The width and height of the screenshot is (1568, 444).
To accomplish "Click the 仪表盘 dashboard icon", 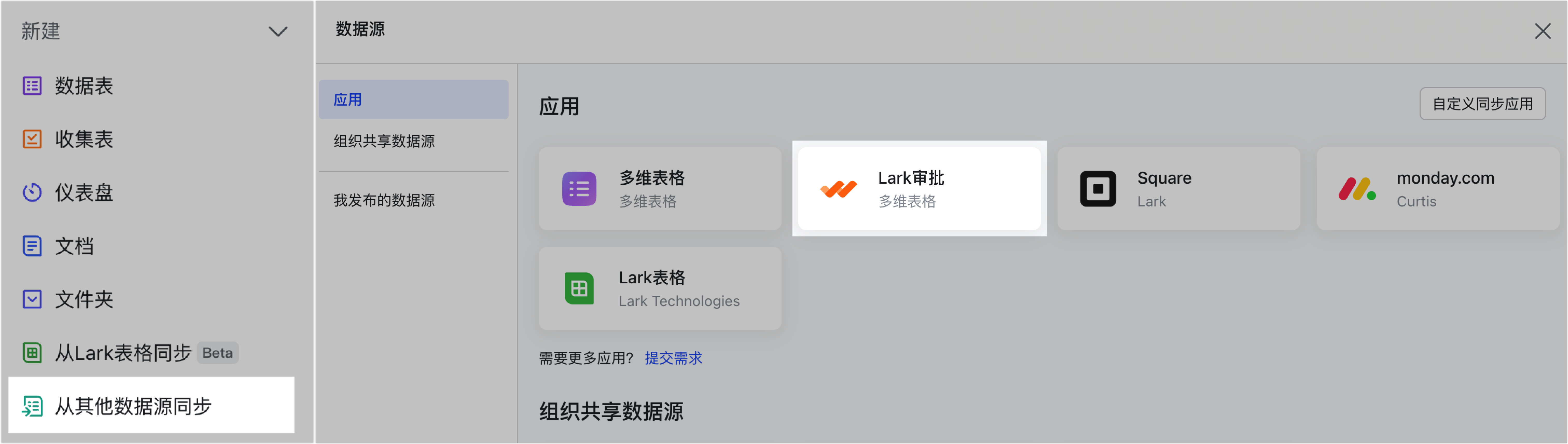I will (x=32, y=193).
